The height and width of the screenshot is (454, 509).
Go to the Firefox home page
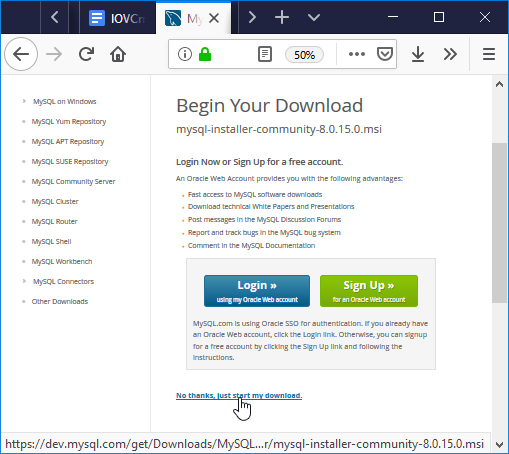coord(118,54)
